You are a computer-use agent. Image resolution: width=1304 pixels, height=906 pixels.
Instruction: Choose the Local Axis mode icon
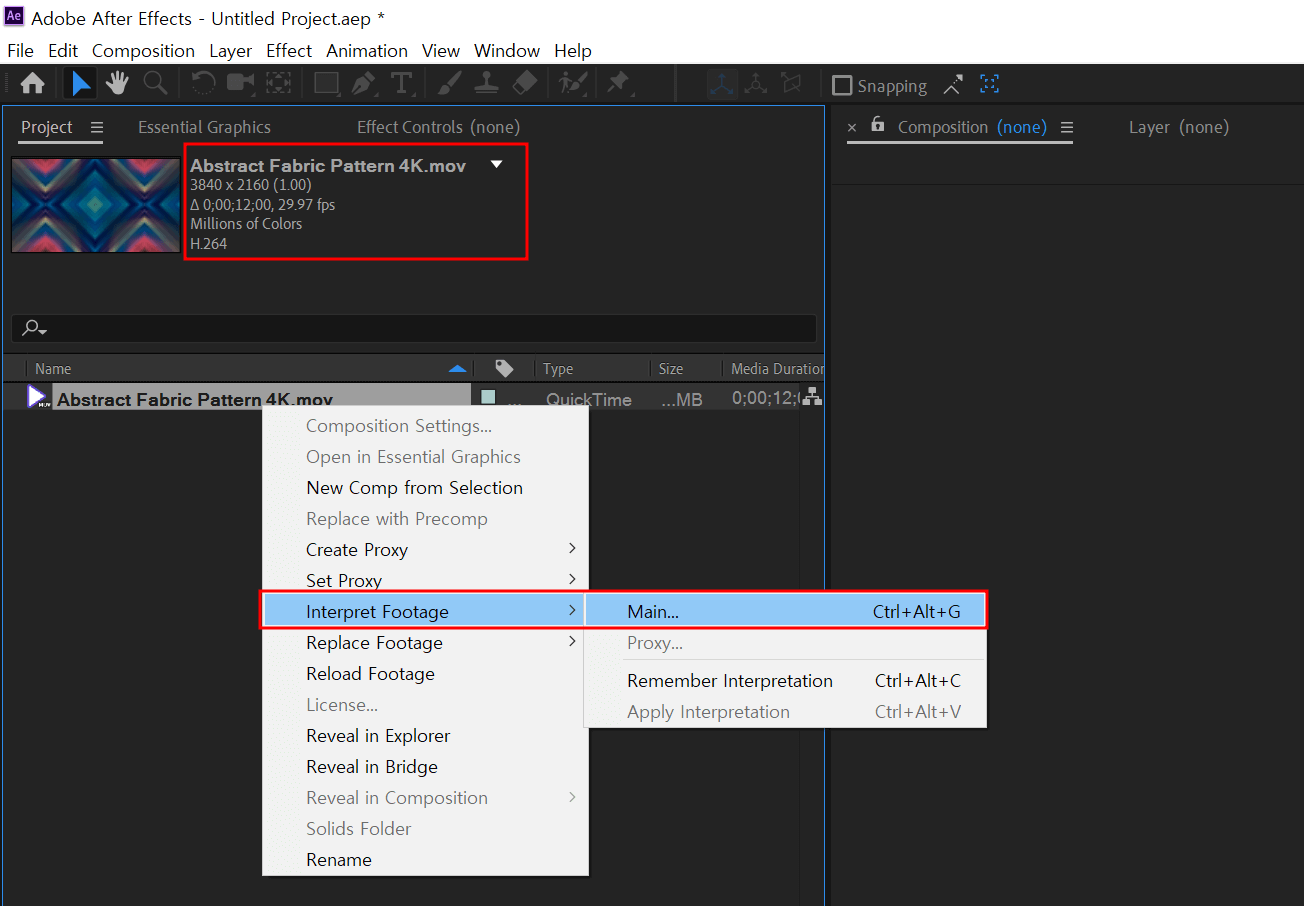[722, 85]
